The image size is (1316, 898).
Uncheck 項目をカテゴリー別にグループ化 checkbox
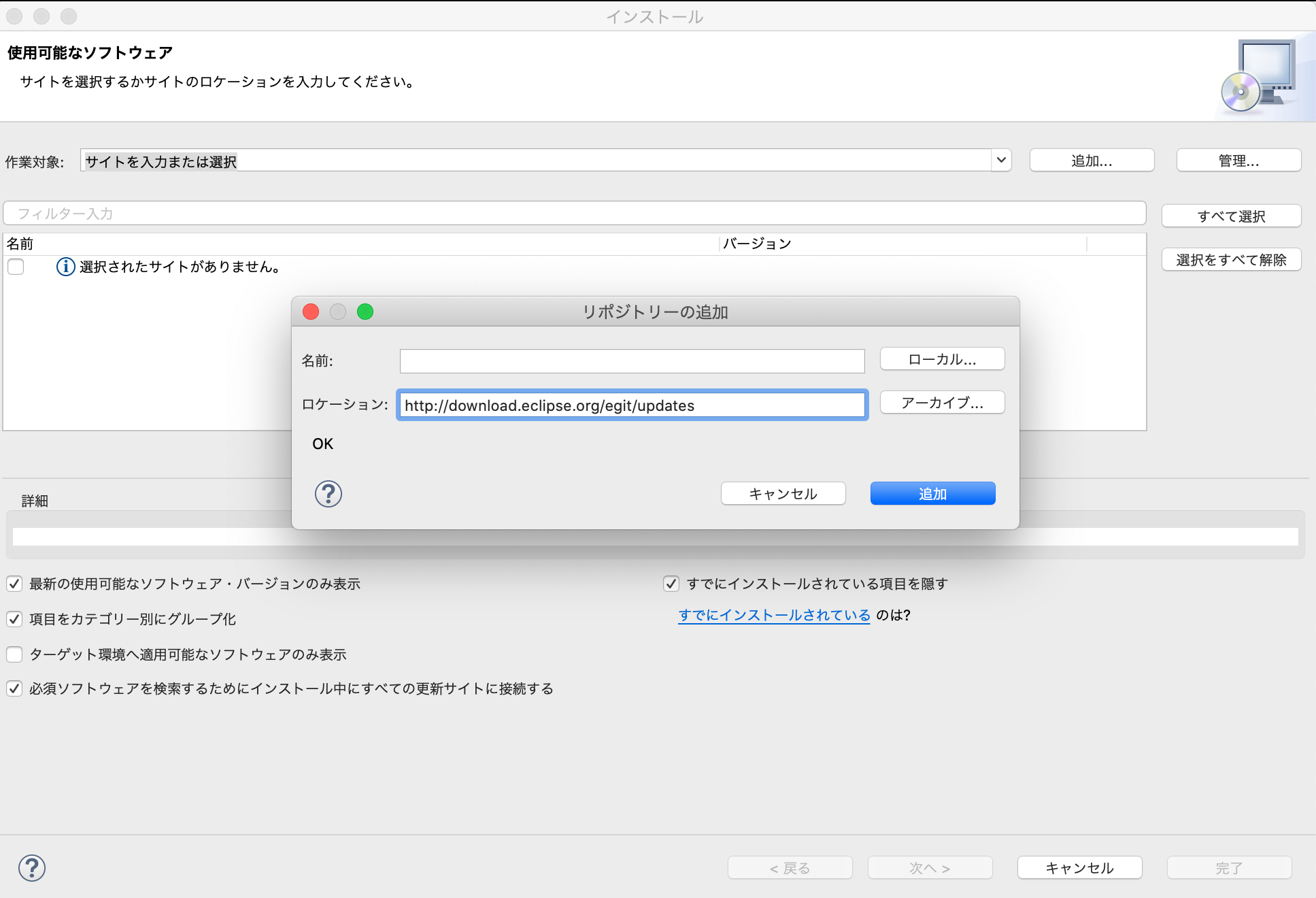[x=14, y=619]
